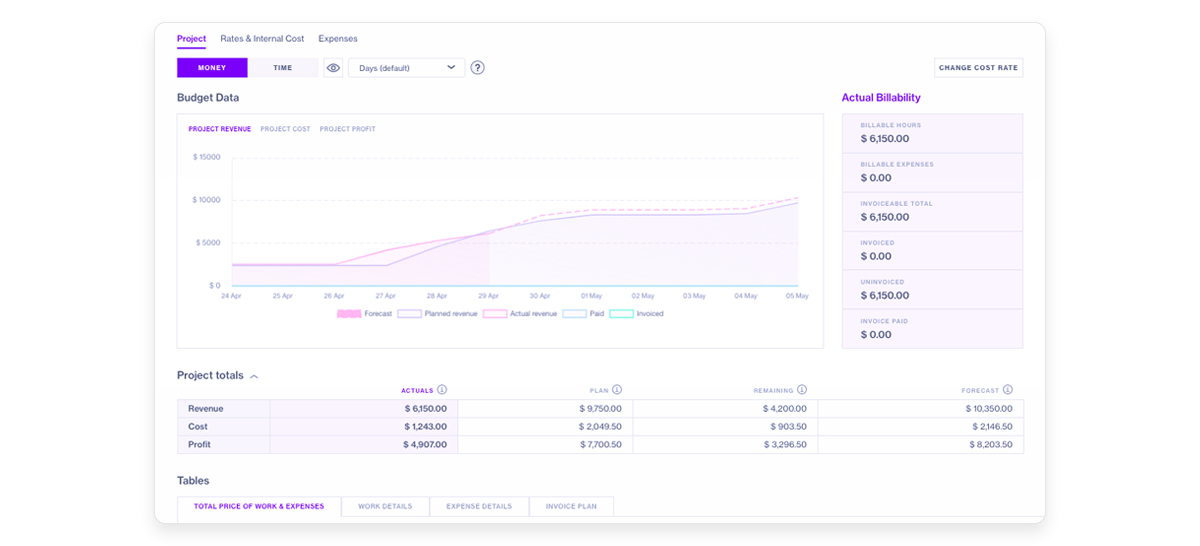Collapse the Project totals section
This screenshot has width=1200, height=546.
coord(254,377)
